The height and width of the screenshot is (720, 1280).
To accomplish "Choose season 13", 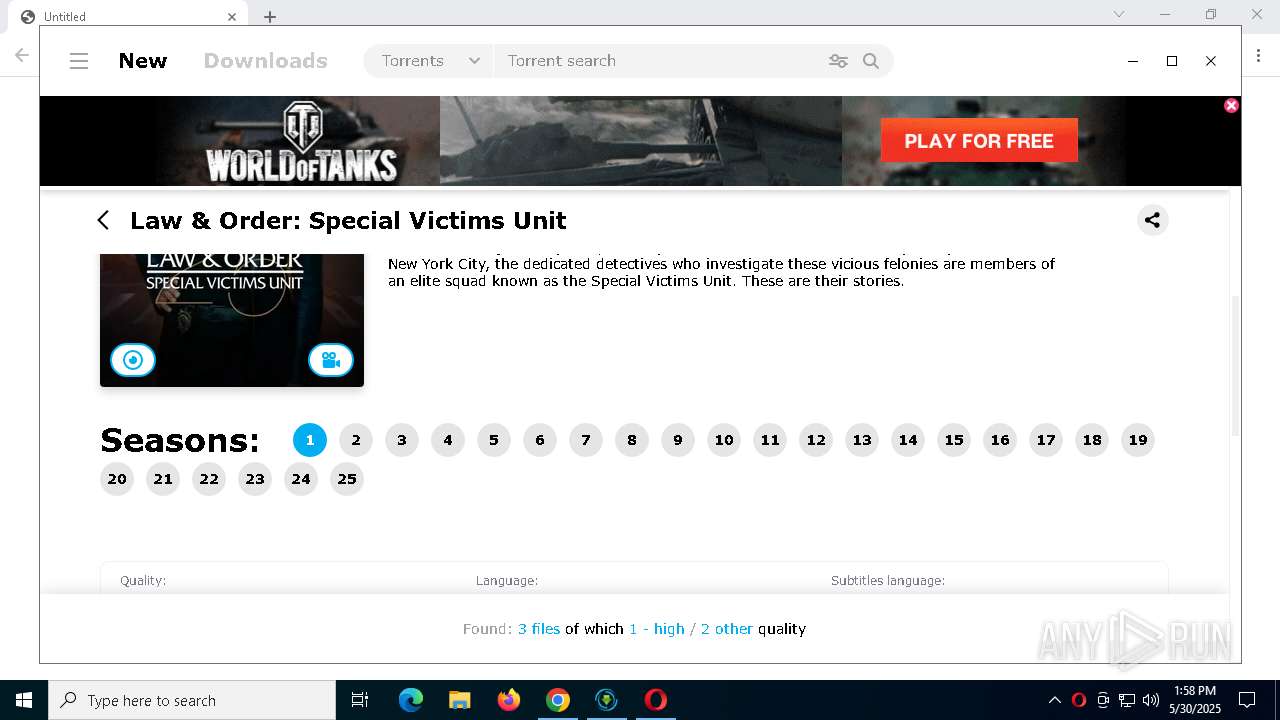I will pos(862,440).
